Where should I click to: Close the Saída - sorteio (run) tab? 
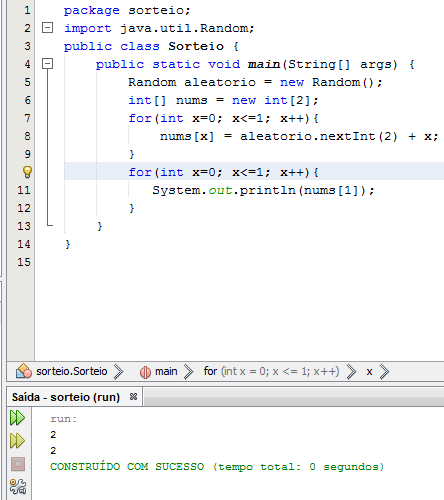(133, 397)
